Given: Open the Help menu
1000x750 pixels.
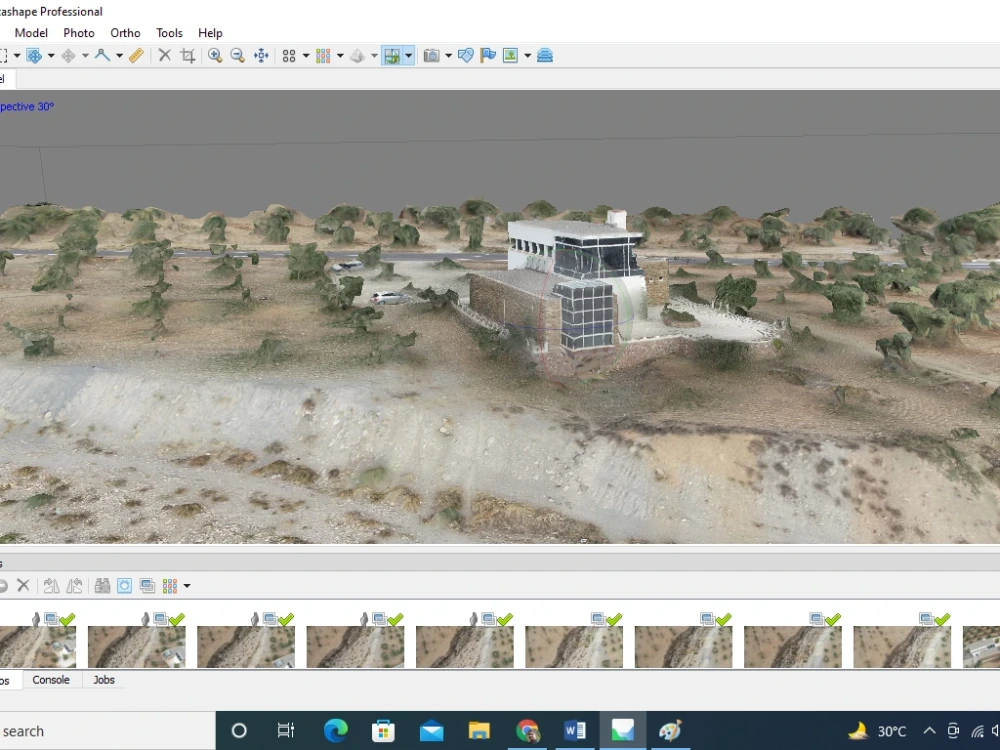Looking at the screenshot, I should click(210, 32).
